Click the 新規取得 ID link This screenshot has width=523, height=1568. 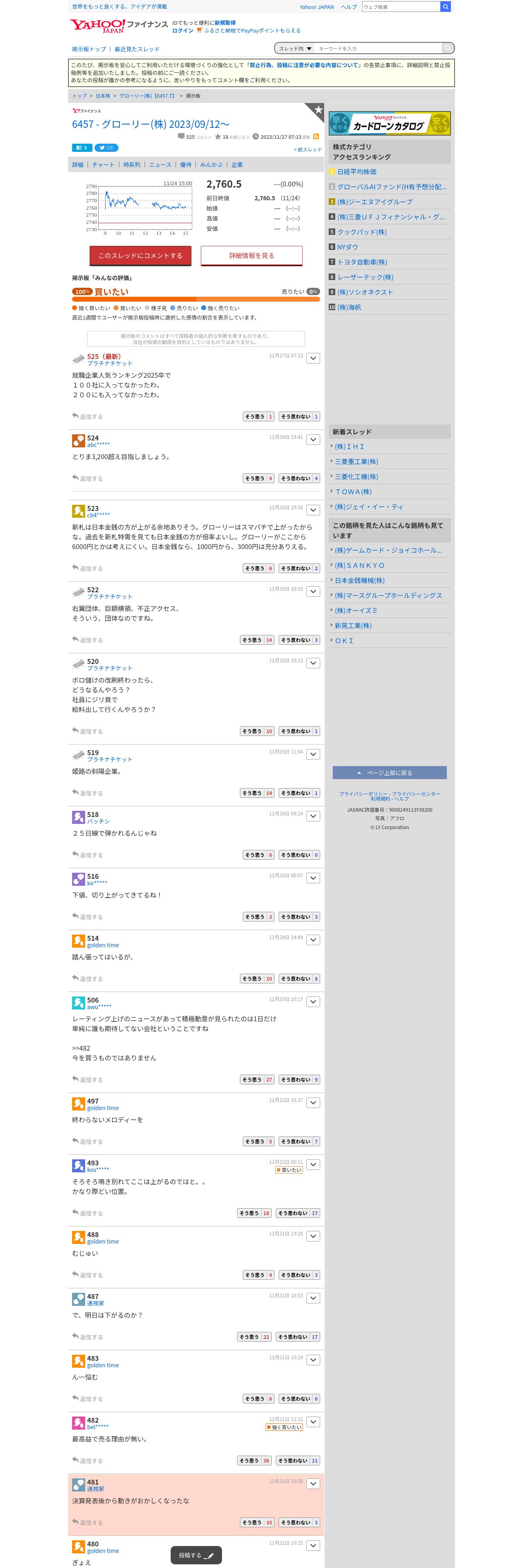point(225,22)
